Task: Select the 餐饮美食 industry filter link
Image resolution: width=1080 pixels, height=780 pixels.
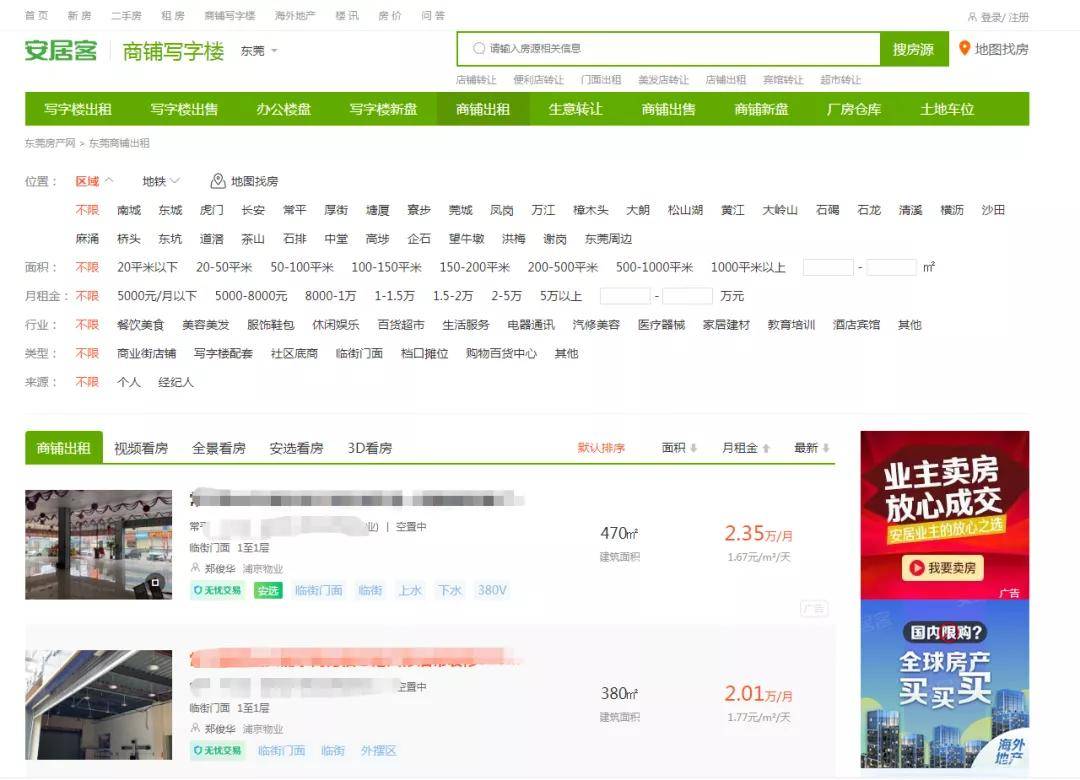Action: click(x=141, y=325)
